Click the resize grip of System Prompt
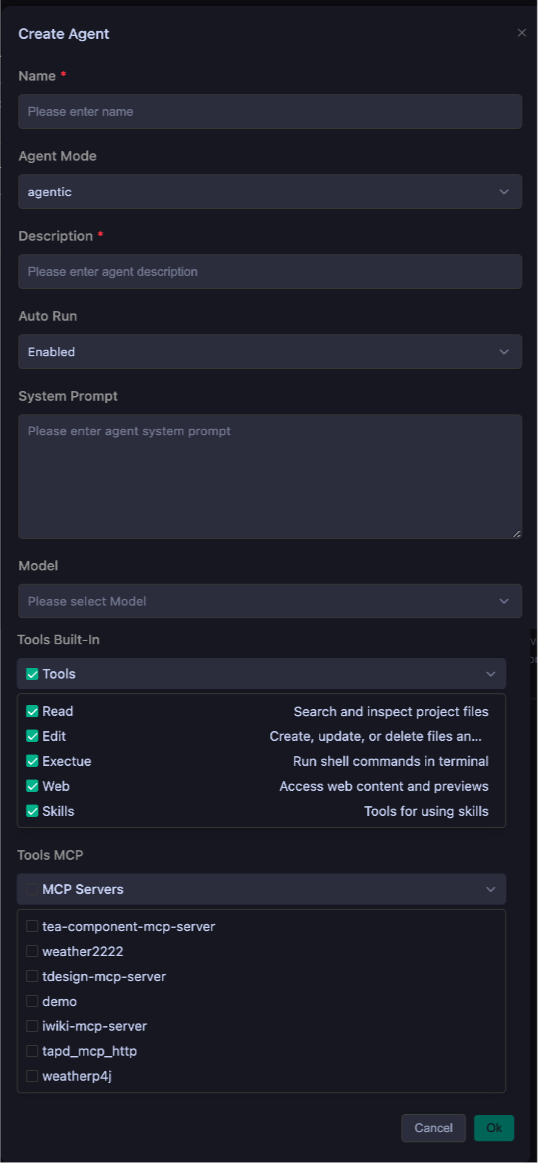The height and width of the screenshot is (1163, 538). click(x=516, y=533)
